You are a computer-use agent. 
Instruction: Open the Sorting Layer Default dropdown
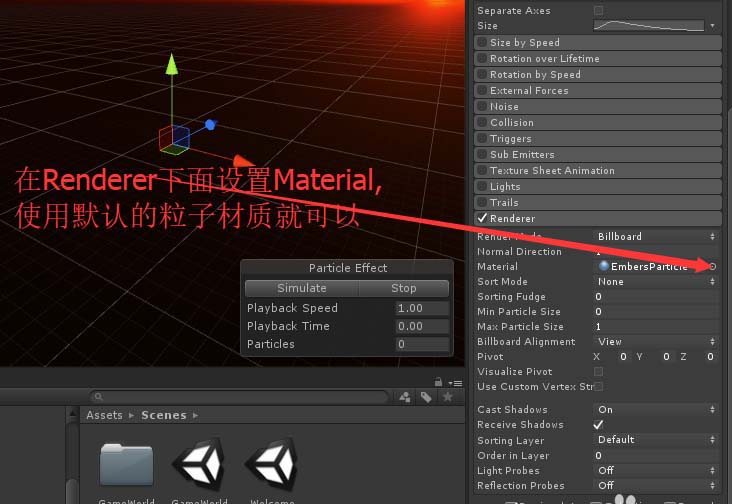pos(655,440)
